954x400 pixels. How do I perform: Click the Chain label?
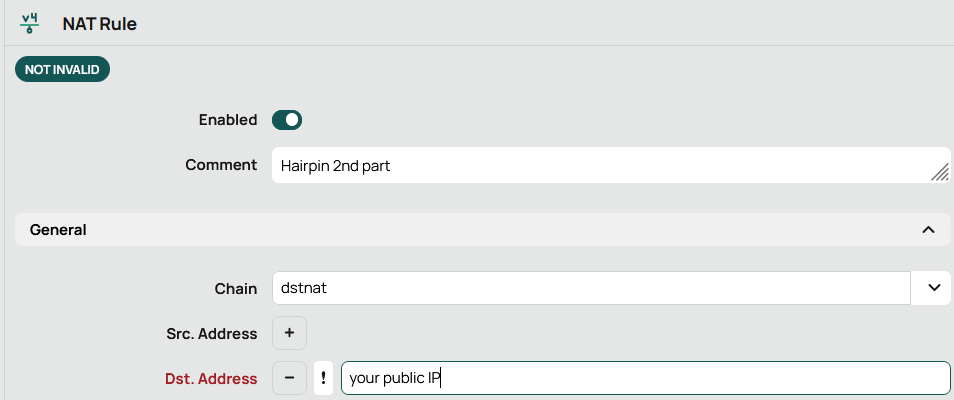(x=236, y=288)
